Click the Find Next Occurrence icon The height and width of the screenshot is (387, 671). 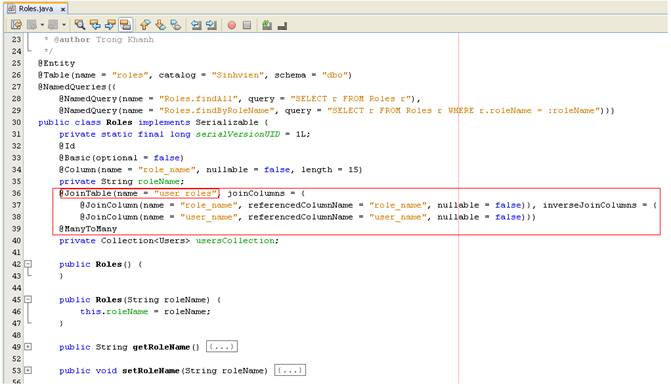click(x=110, y=25)
